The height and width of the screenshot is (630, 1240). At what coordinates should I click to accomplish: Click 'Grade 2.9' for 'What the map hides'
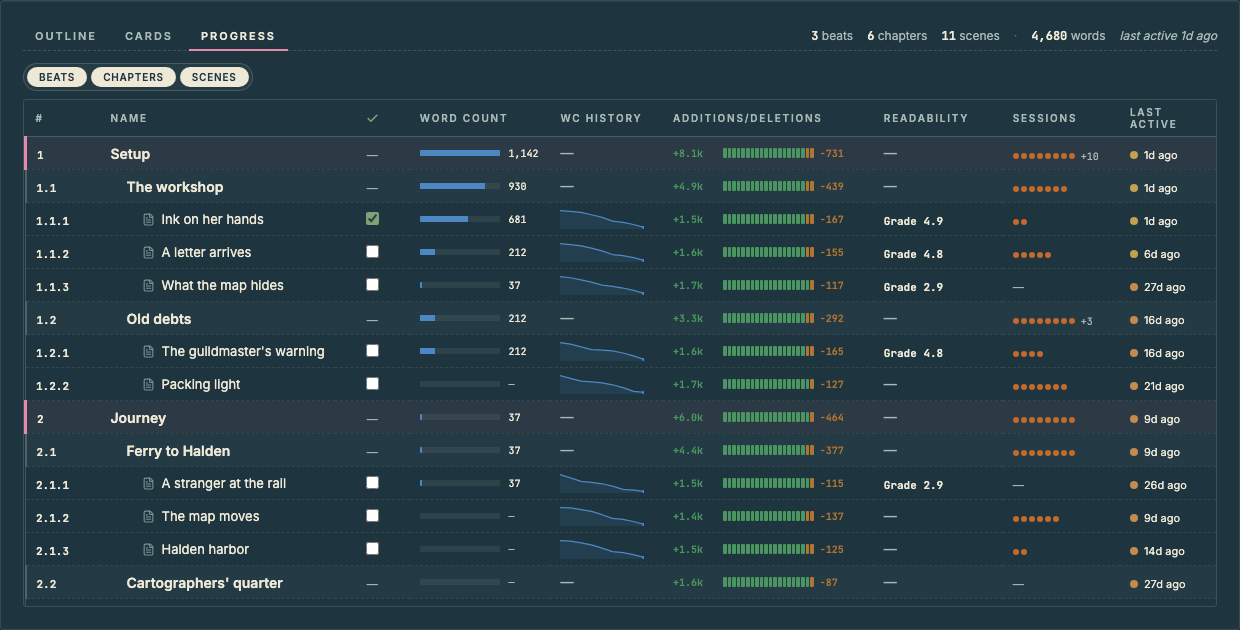913,287
